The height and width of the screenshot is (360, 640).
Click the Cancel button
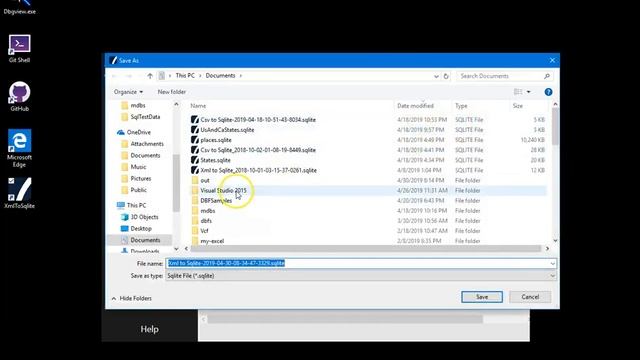[530, 297]
